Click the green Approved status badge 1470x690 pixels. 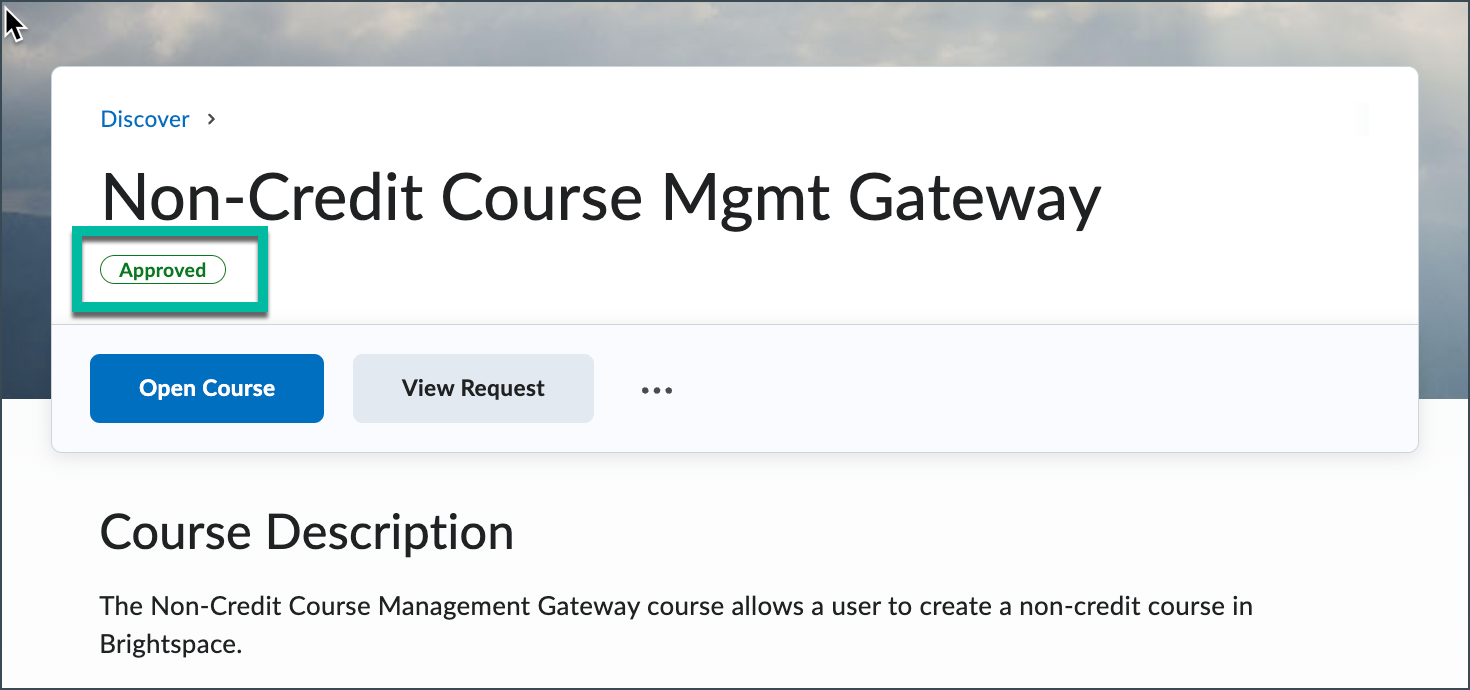[x=163, y=270]
